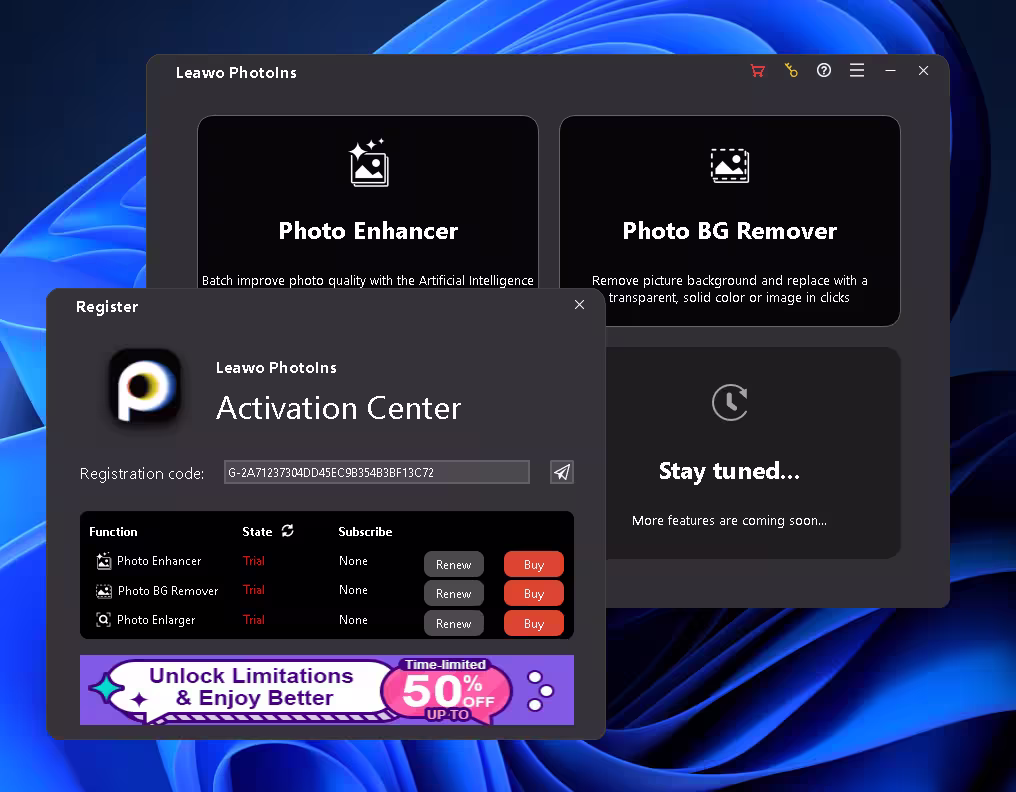This screenshot has width=1016, height=792.
Task: Click None subscription for Photo Enhancer
Action: [353, 561]
